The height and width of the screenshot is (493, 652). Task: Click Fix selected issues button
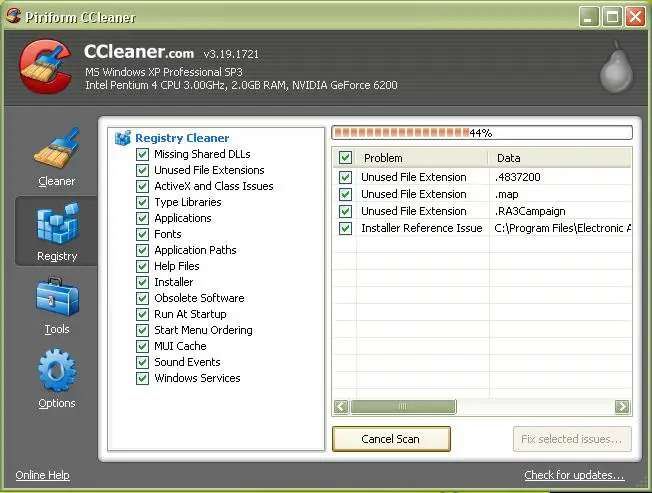572,439
